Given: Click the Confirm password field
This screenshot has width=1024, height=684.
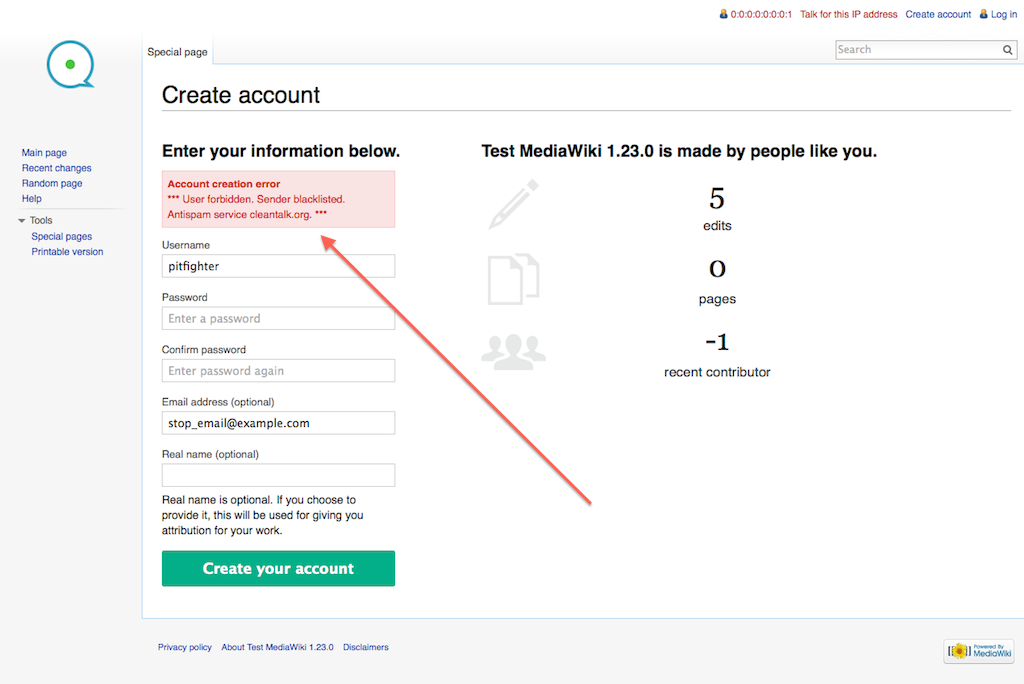Looking at the screenshot, I should [278, 371].
